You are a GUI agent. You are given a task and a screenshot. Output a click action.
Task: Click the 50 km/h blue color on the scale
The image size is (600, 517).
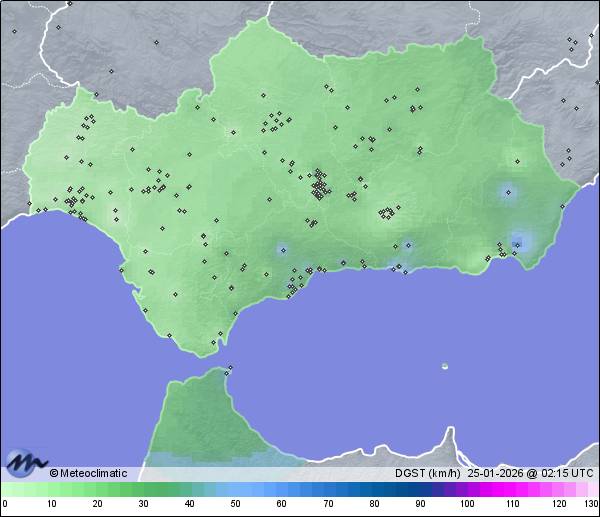tap(235, 489)
